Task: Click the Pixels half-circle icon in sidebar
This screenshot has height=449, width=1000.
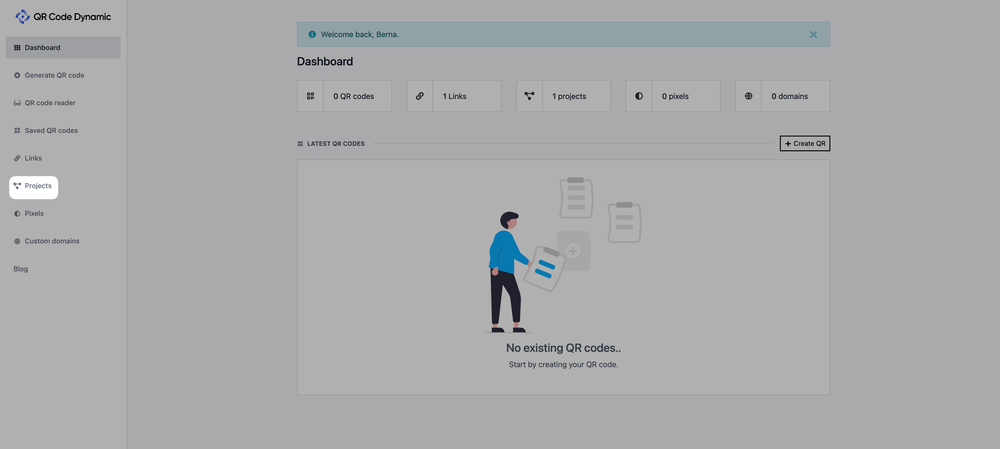Action: [17, 214]
